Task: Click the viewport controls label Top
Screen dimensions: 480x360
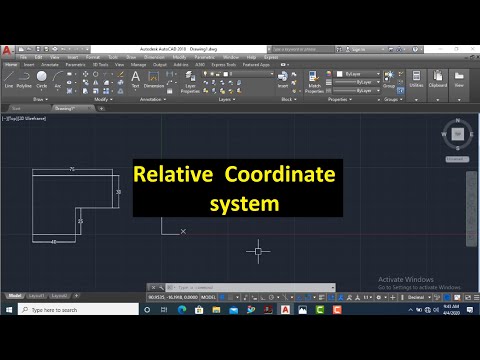Action: (12, 118)
